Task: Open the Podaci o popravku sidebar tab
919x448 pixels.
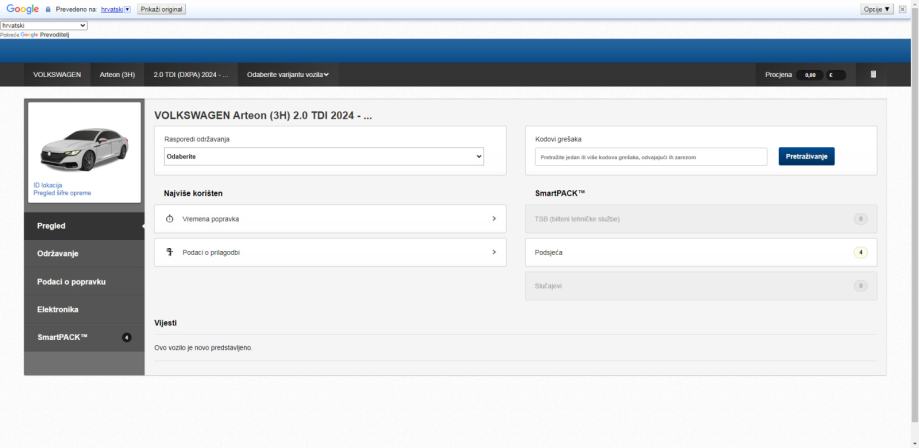Action: (x=84, y=281)
